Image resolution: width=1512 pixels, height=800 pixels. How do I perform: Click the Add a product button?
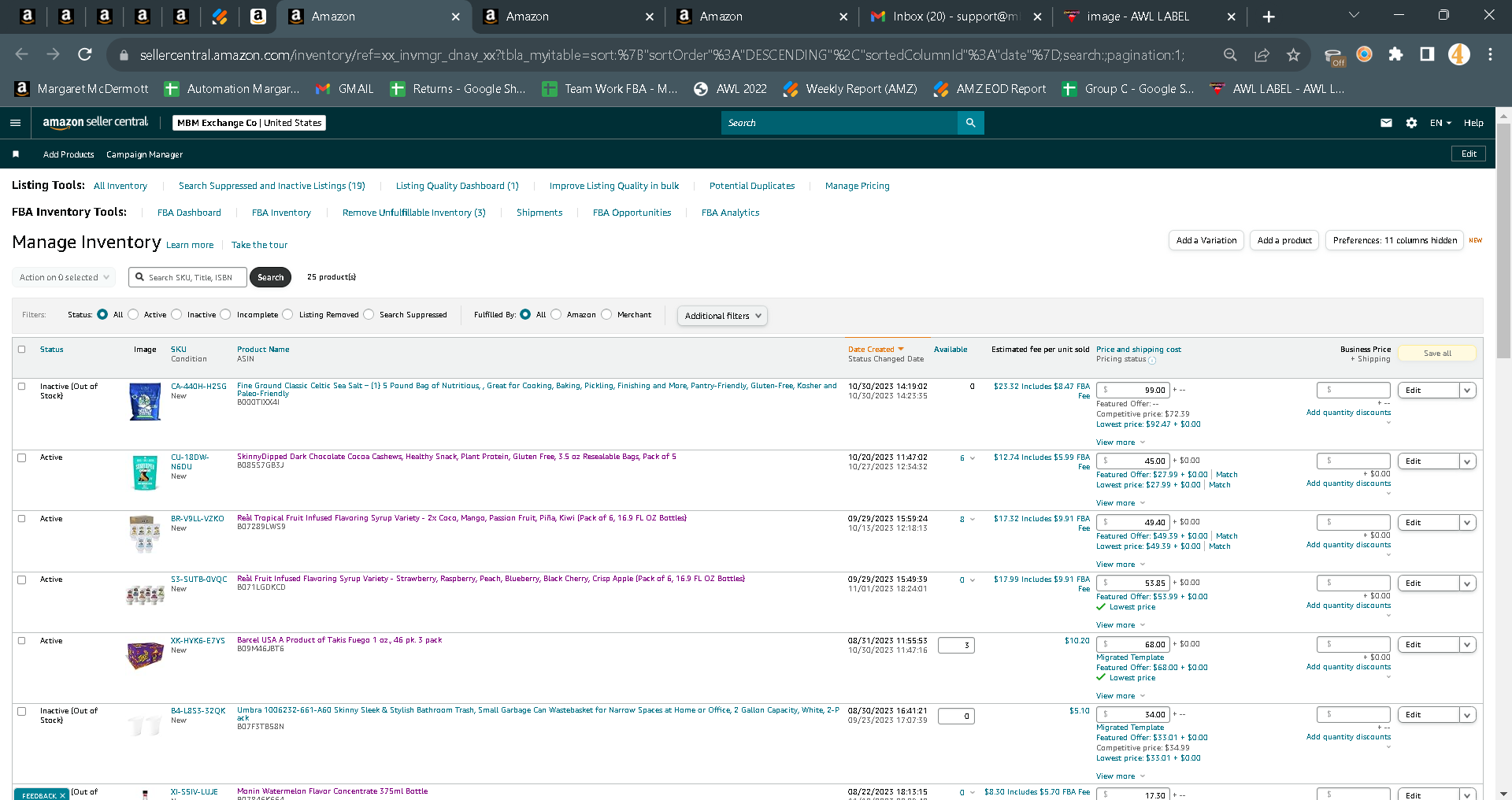1284,241
